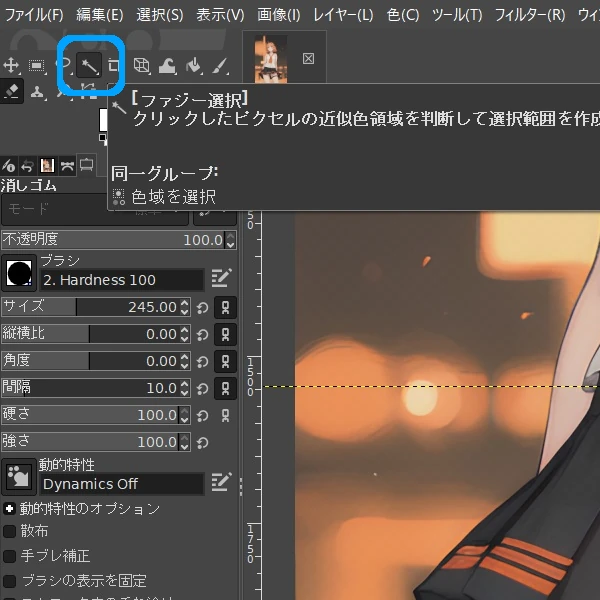Select the Clone stamp tool
The height and width of the screenshot is (600, 600).
point(37,92)
